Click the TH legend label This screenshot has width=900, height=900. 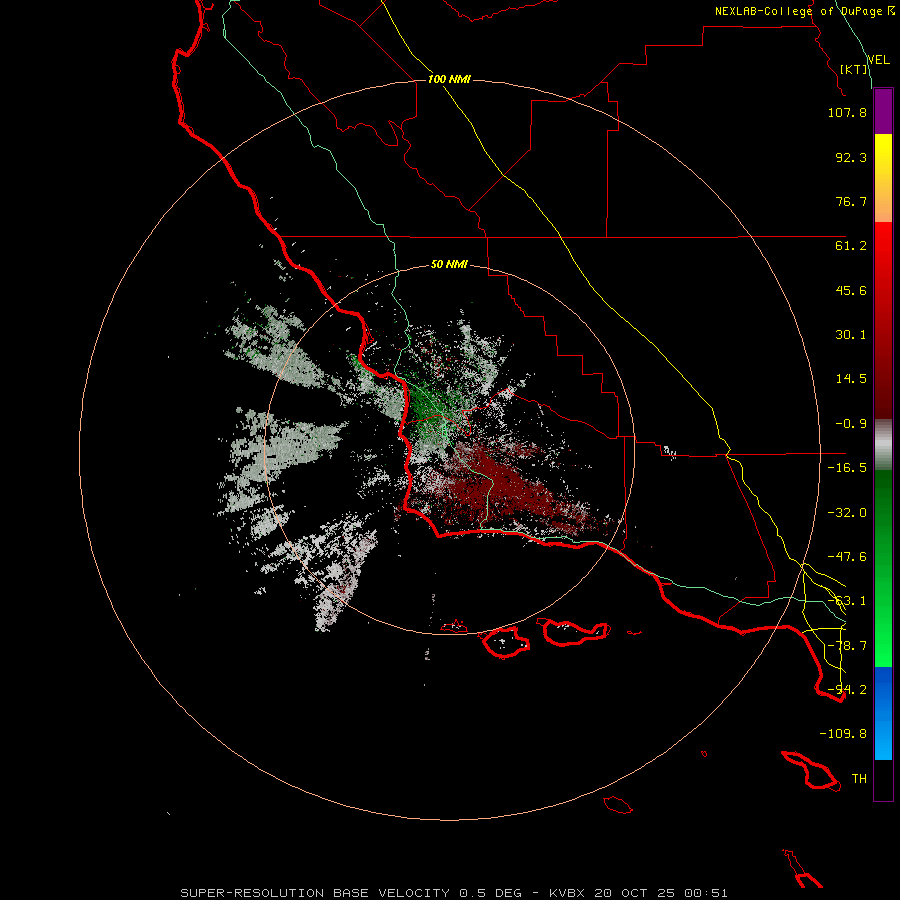tap(859, 779)
